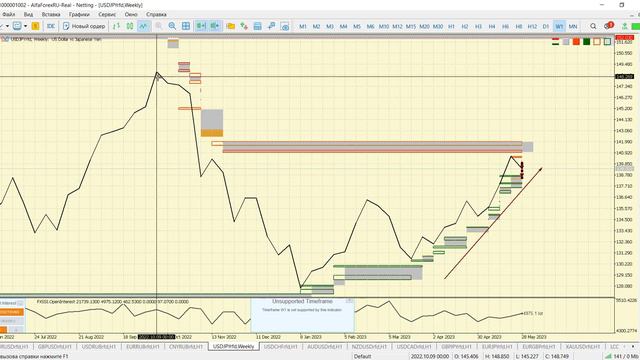Toggle chart shift icon
Image resolution: width=640 pixels, height=360 pixels.
[215, 26]
